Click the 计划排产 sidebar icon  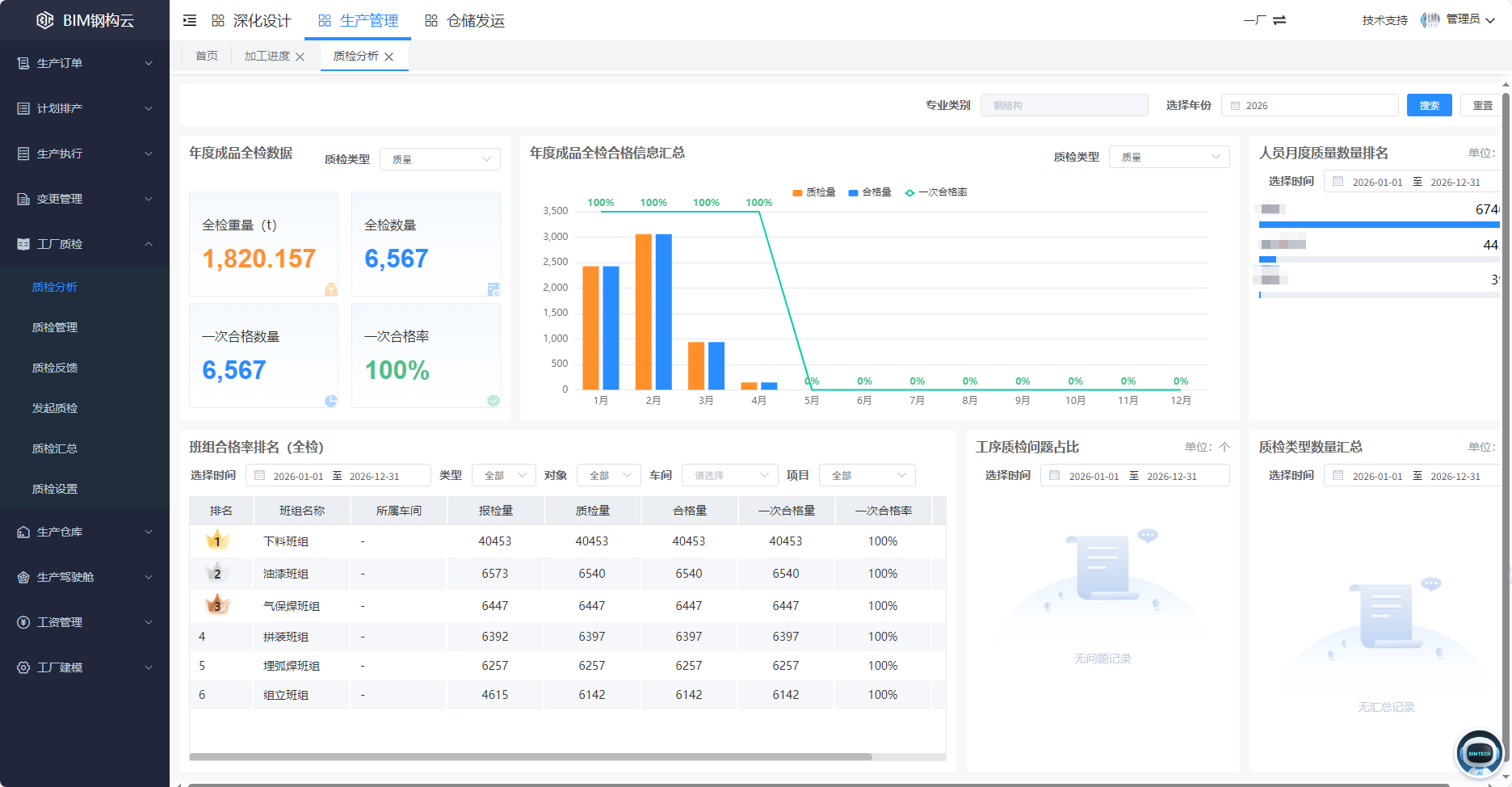pos(23,108)
